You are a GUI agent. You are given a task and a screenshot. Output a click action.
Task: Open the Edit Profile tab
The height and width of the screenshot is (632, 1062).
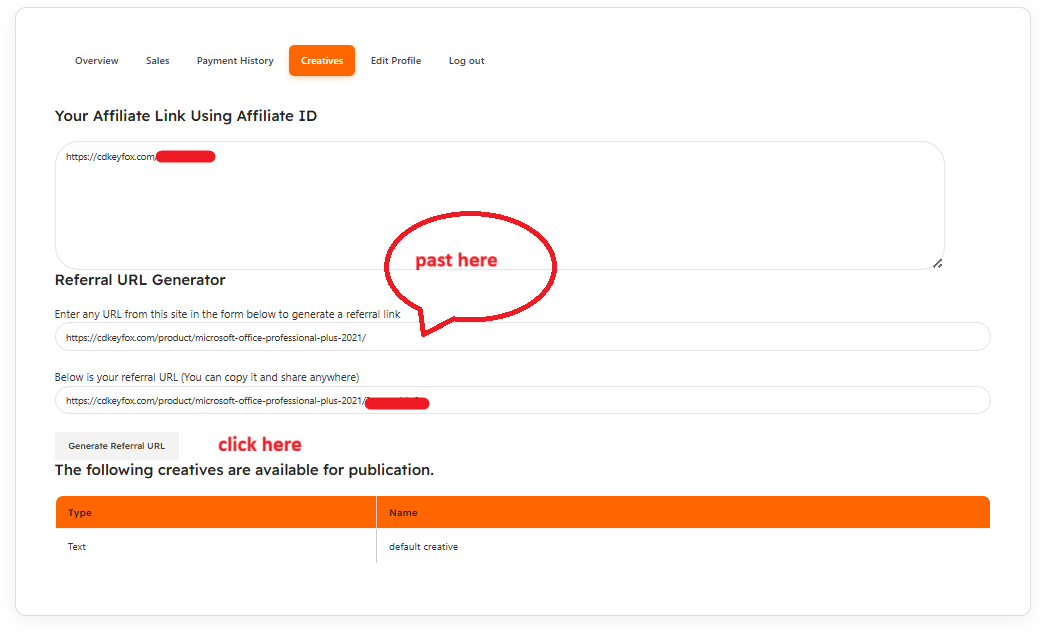396,61
